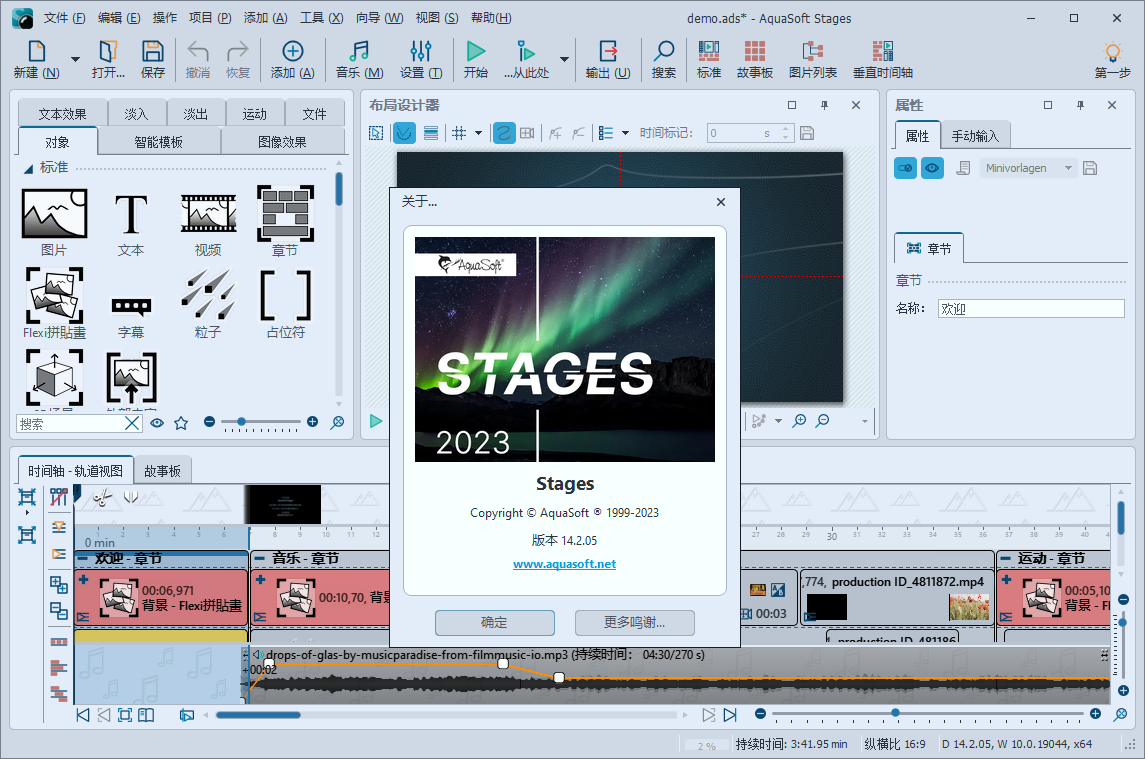Toggle the grid icon in layout designer
1145x759 pixels.
point(459,133)
